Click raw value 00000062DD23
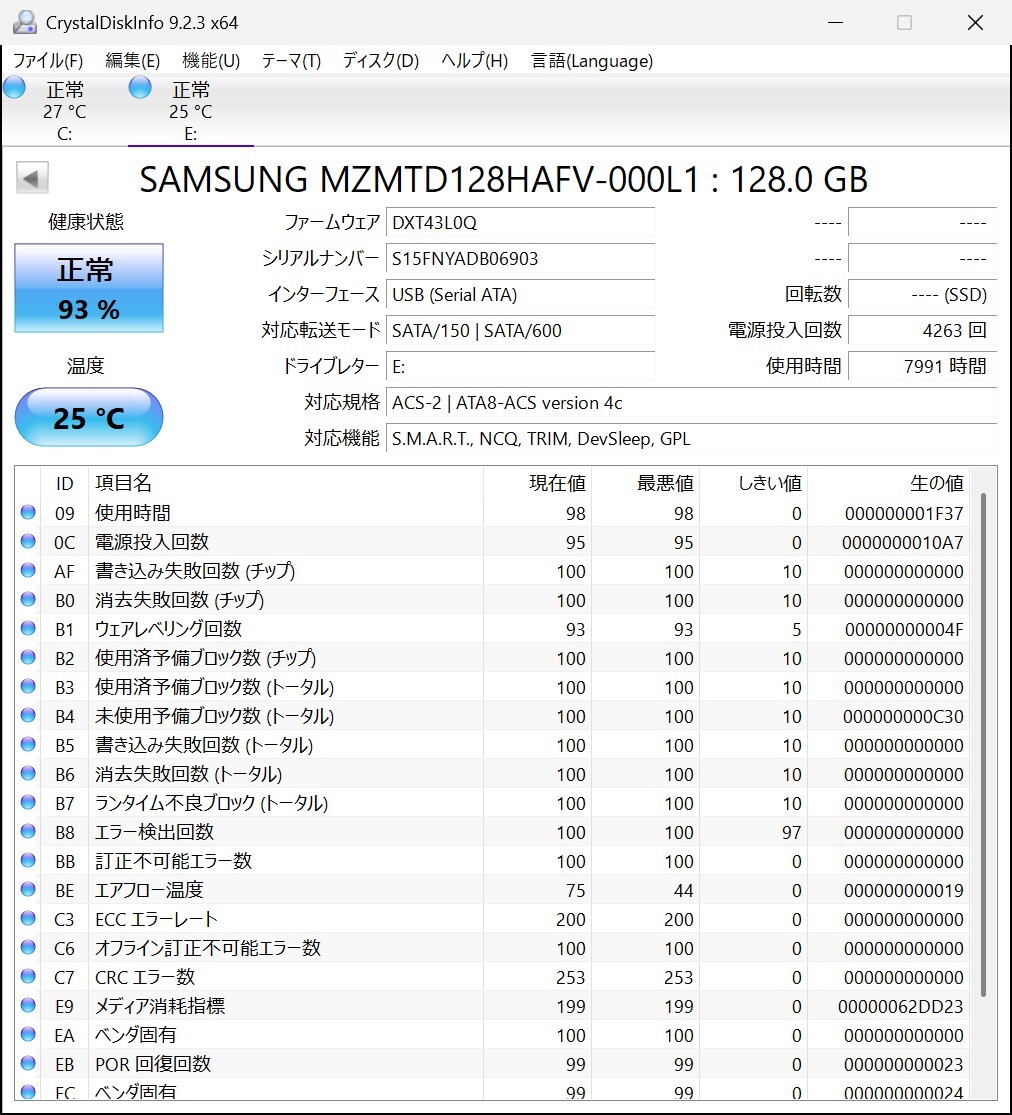This screenshot has height=1115, width=1012. pyautogui.click(x=900, y=1006)
